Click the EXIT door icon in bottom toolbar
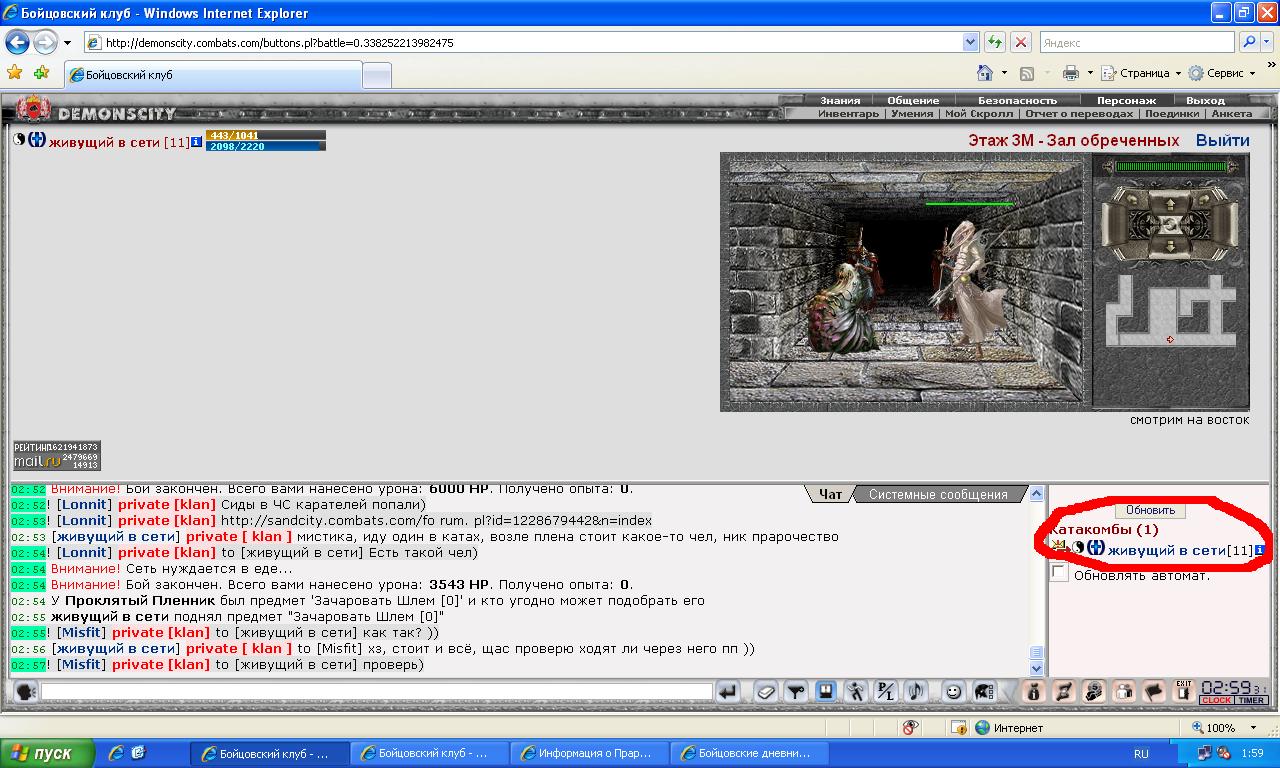The height and width of the screenshot is (768, 1280). click(x=1184, y=691)
